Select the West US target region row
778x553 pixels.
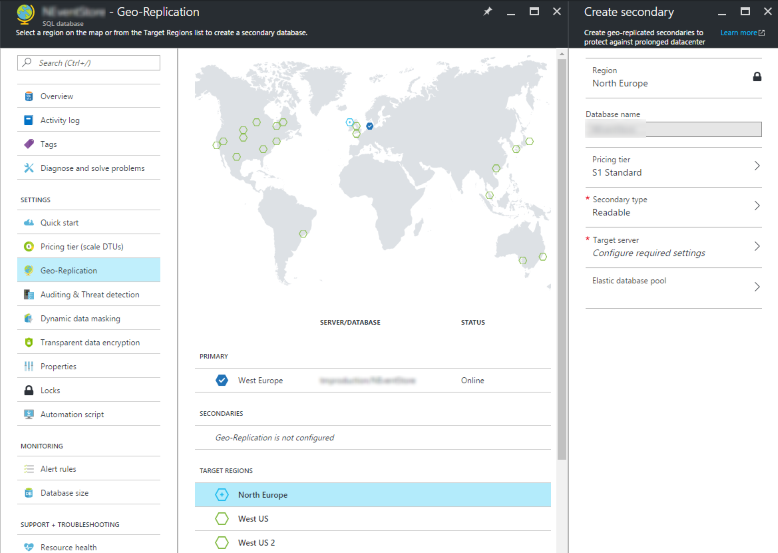[x=373, y=519]
